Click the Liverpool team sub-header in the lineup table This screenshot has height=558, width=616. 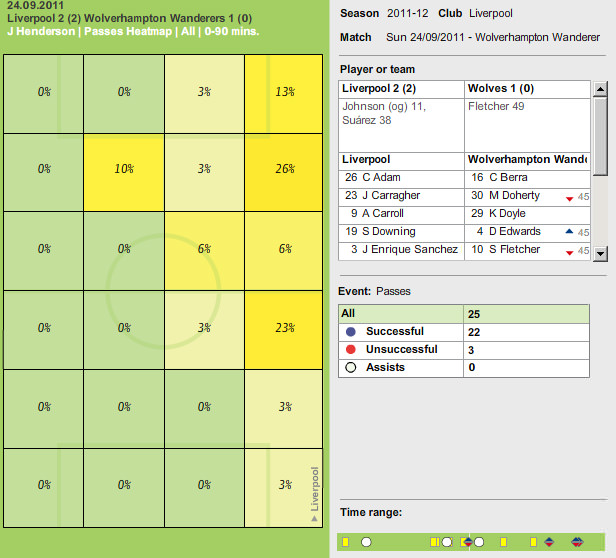[x=402, y=160]
